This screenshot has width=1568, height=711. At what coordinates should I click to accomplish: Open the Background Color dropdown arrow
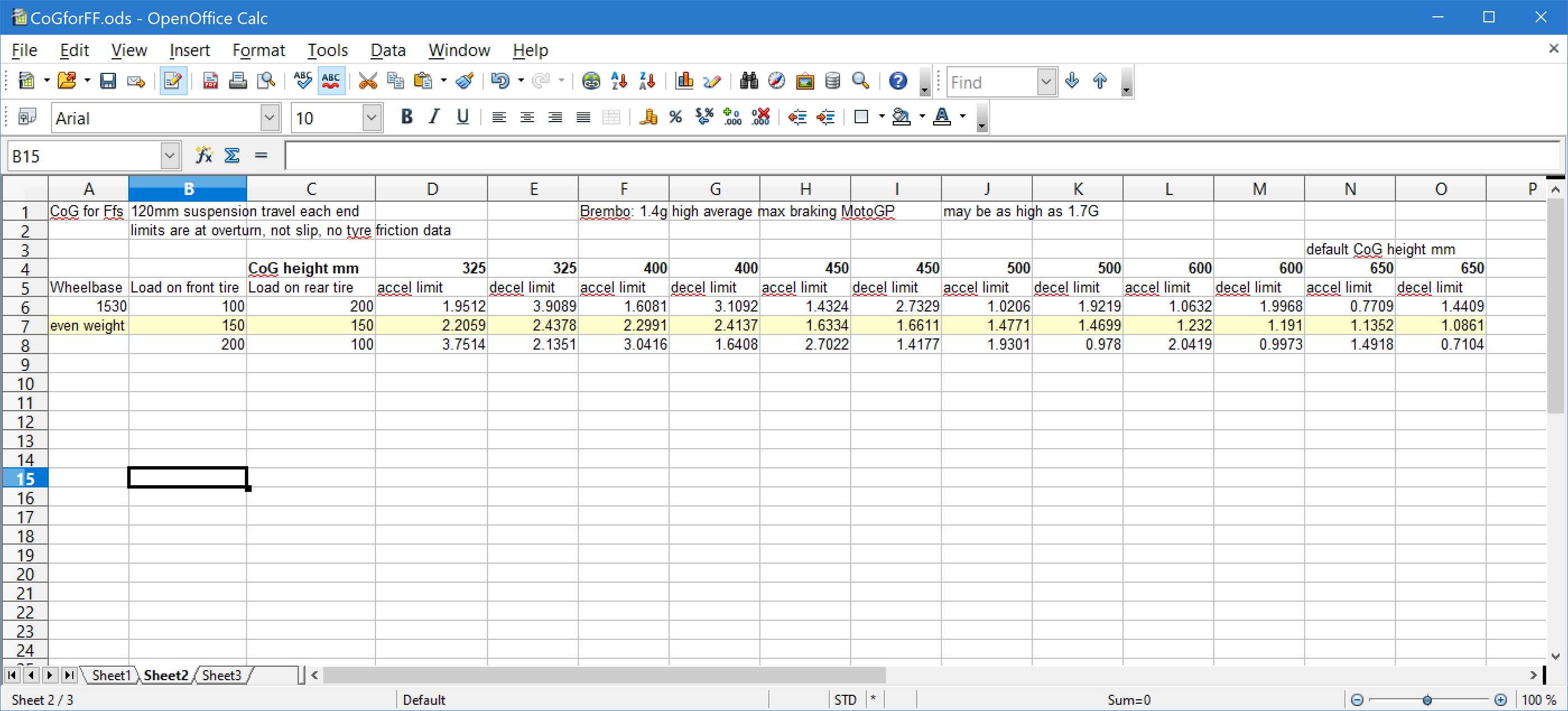click(x=922, y=117)
